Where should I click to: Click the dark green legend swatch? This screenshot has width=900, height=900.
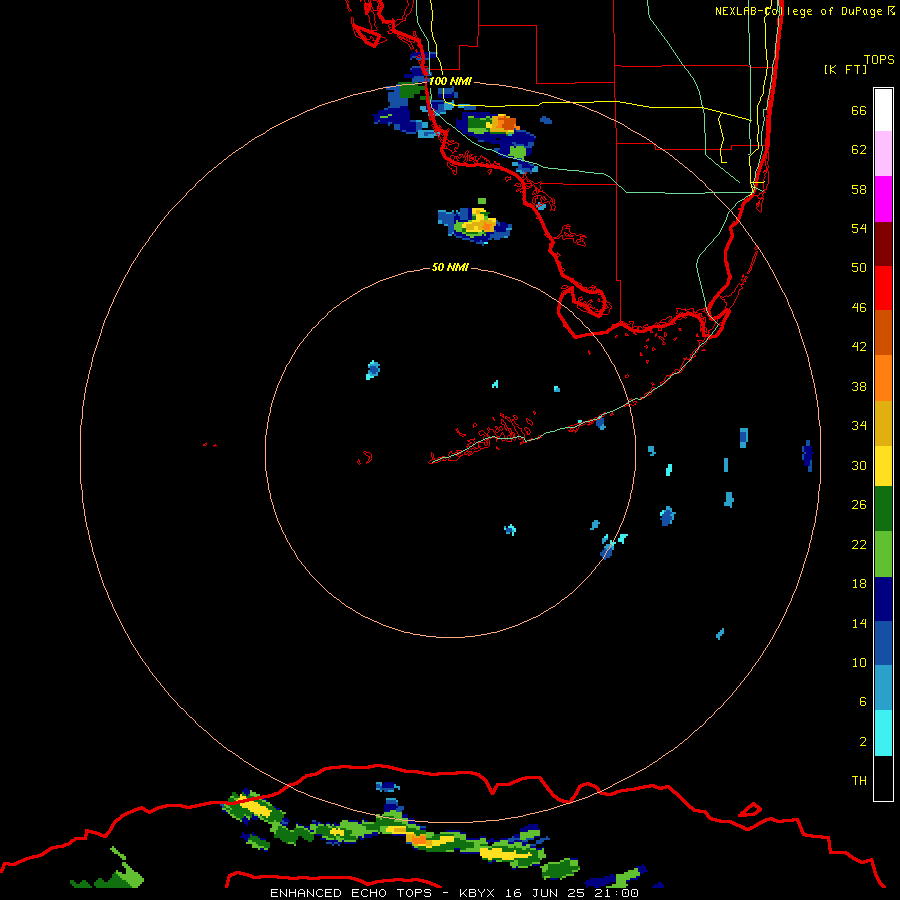[x=883, y=509]
